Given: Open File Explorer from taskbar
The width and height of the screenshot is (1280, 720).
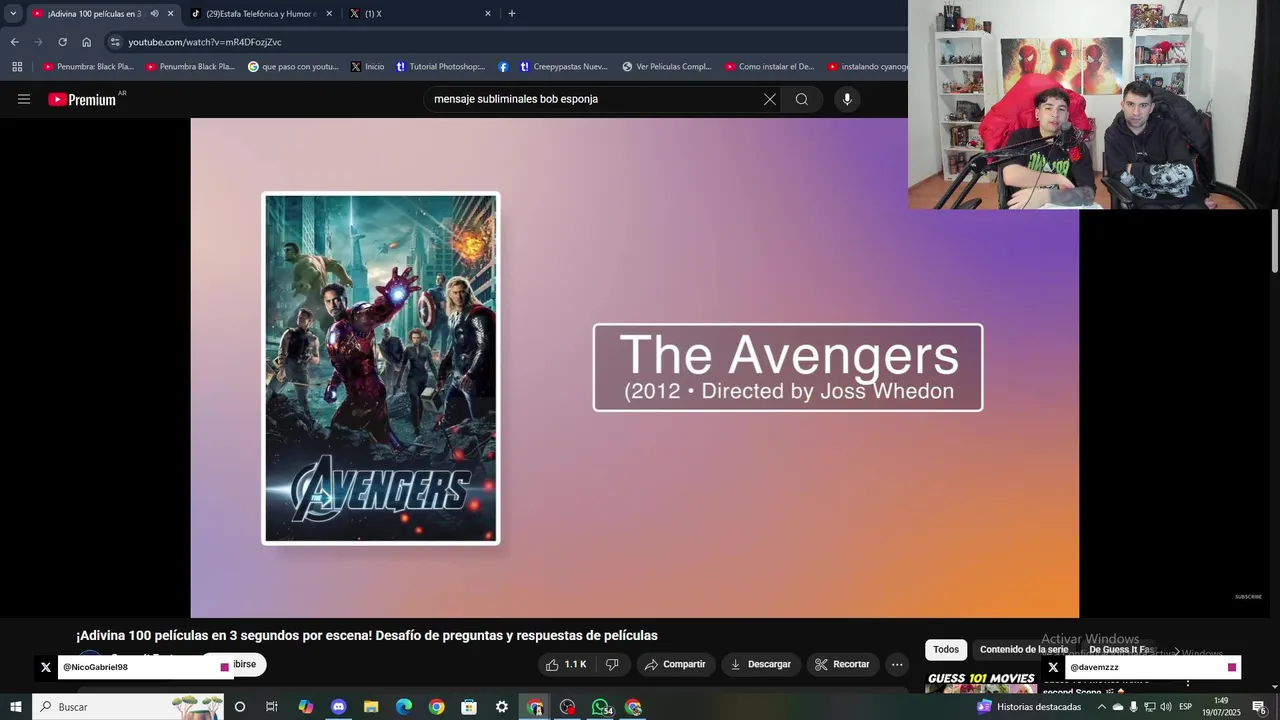Looking at the screenshot, I should (x=371, y=707).
